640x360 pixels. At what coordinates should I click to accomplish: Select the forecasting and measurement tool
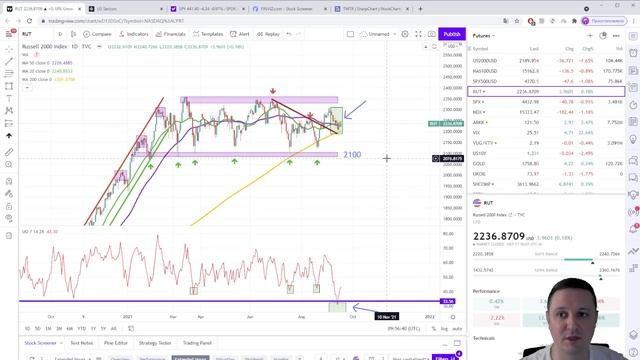tap(9, 123)
